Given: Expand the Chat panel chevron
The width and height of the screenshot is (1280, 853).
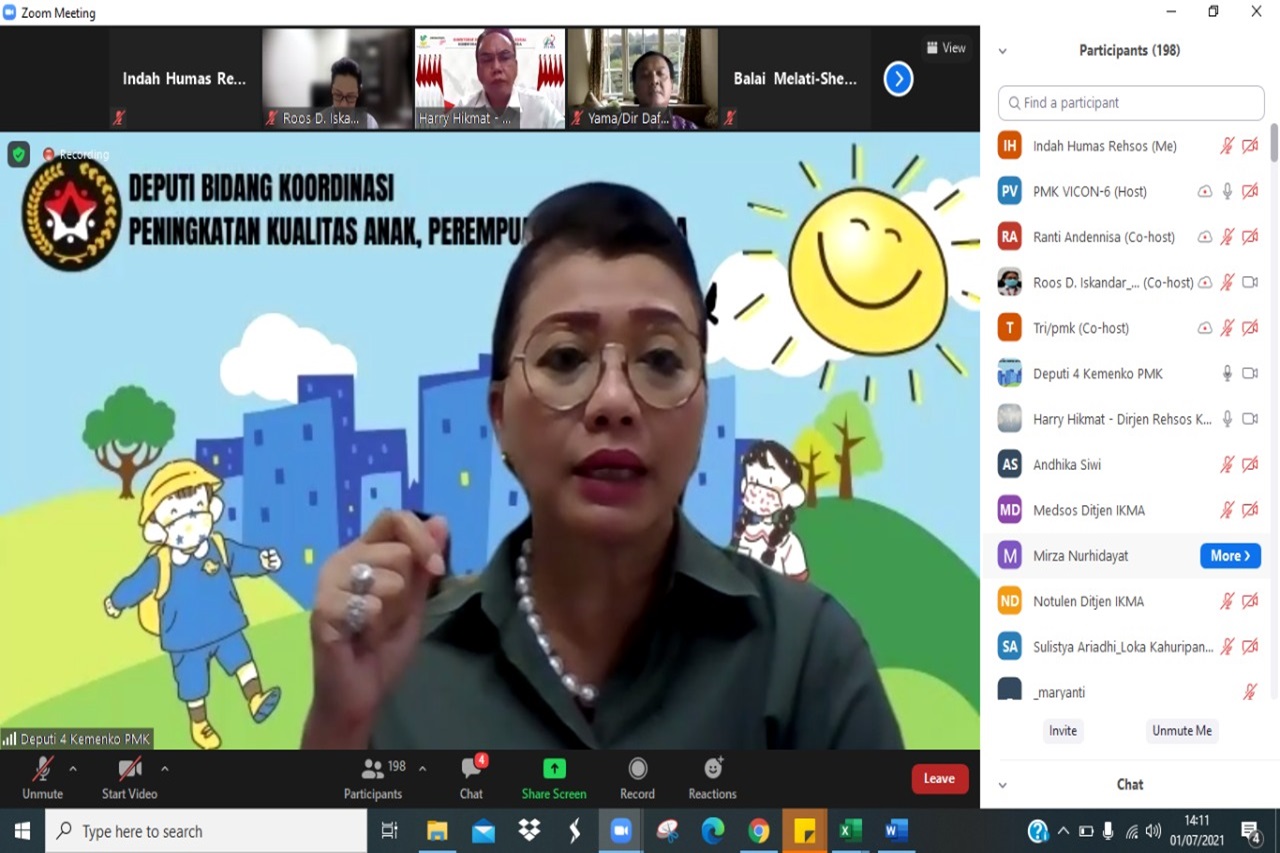Looking at the screenshot, I should (x=1003, y=785).
